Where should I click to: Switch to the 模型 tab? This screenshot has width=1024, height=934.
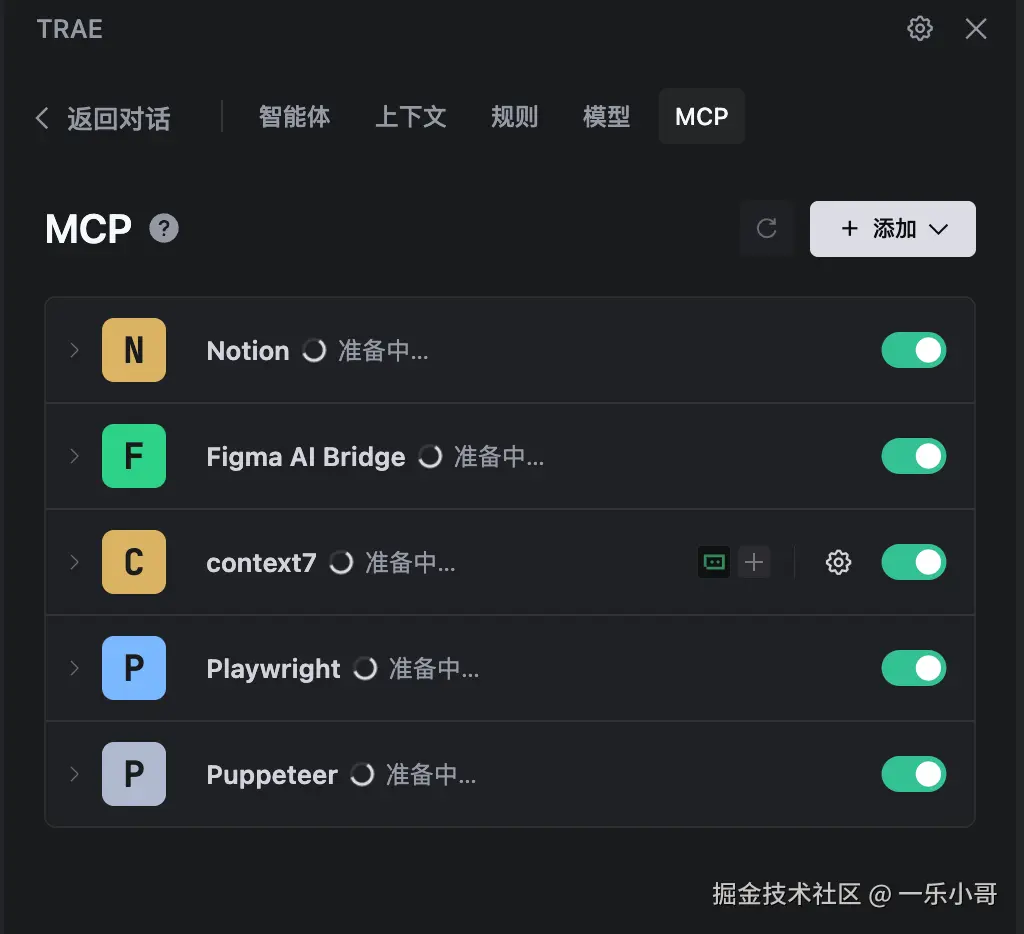tap(607, 117)
